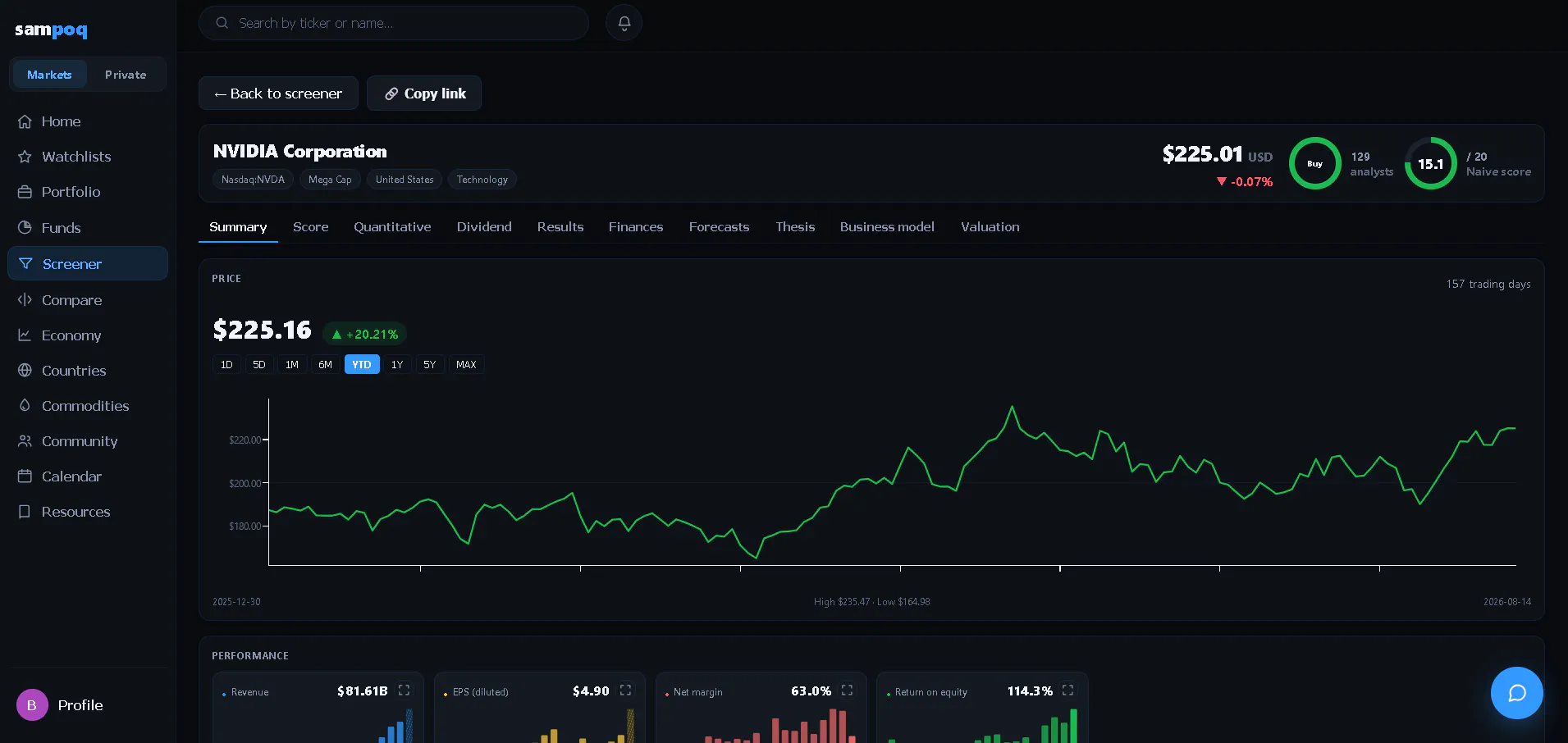Switch to Markets mode
Viewport: 1568px width, 743px height.
pos(49,75)
